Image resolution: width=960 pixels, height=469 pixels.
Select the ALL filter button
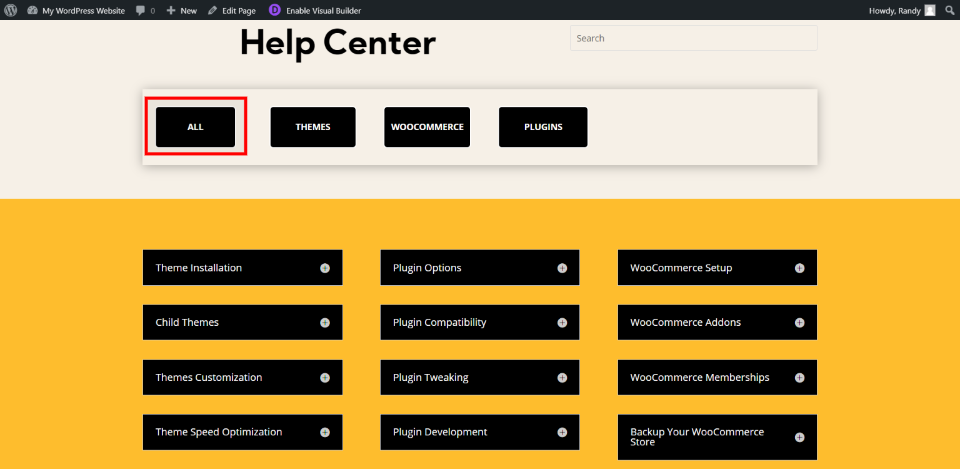pos(195,127)
